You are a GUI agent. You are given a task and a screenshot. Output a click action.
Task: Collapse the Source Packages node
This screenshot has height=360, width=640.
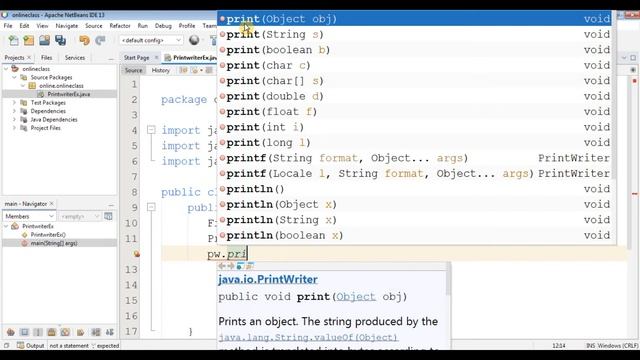14,77
